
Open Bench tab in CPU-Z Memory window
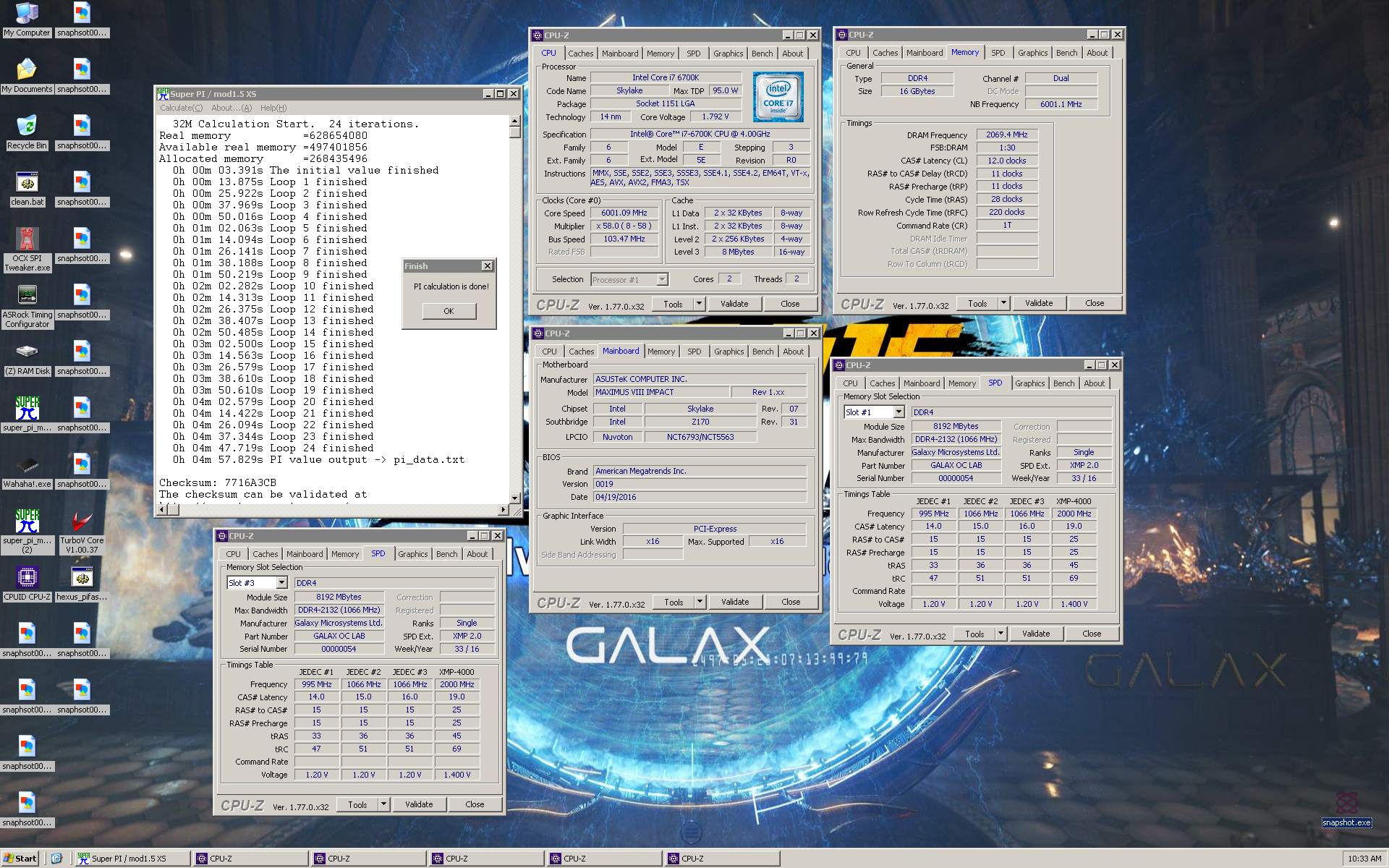1066,53
